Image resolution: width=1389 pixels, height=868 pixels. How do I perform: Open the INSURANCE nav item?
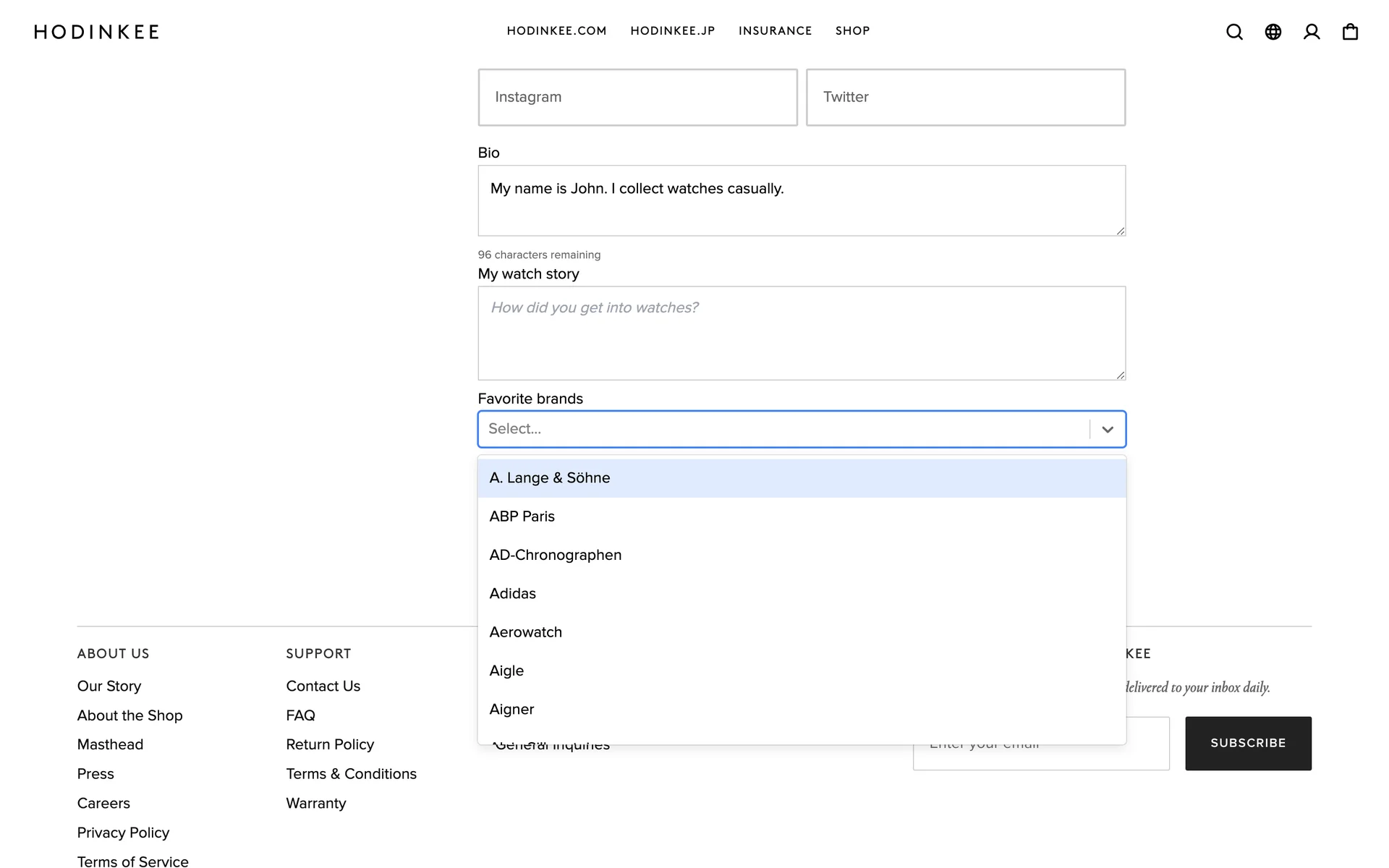tap(775, 31)
